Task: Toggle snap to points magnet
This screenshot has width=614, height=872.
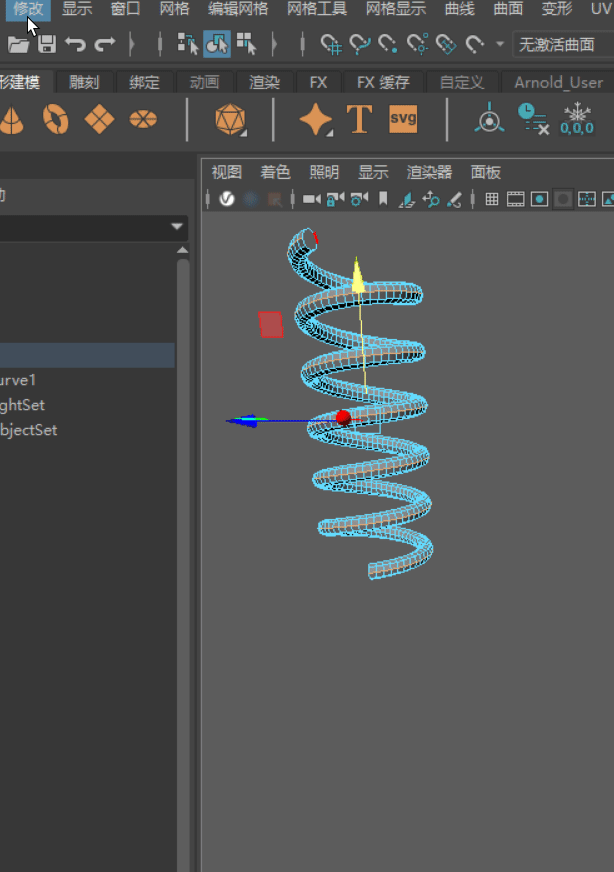Action: [x=388, y=44]
